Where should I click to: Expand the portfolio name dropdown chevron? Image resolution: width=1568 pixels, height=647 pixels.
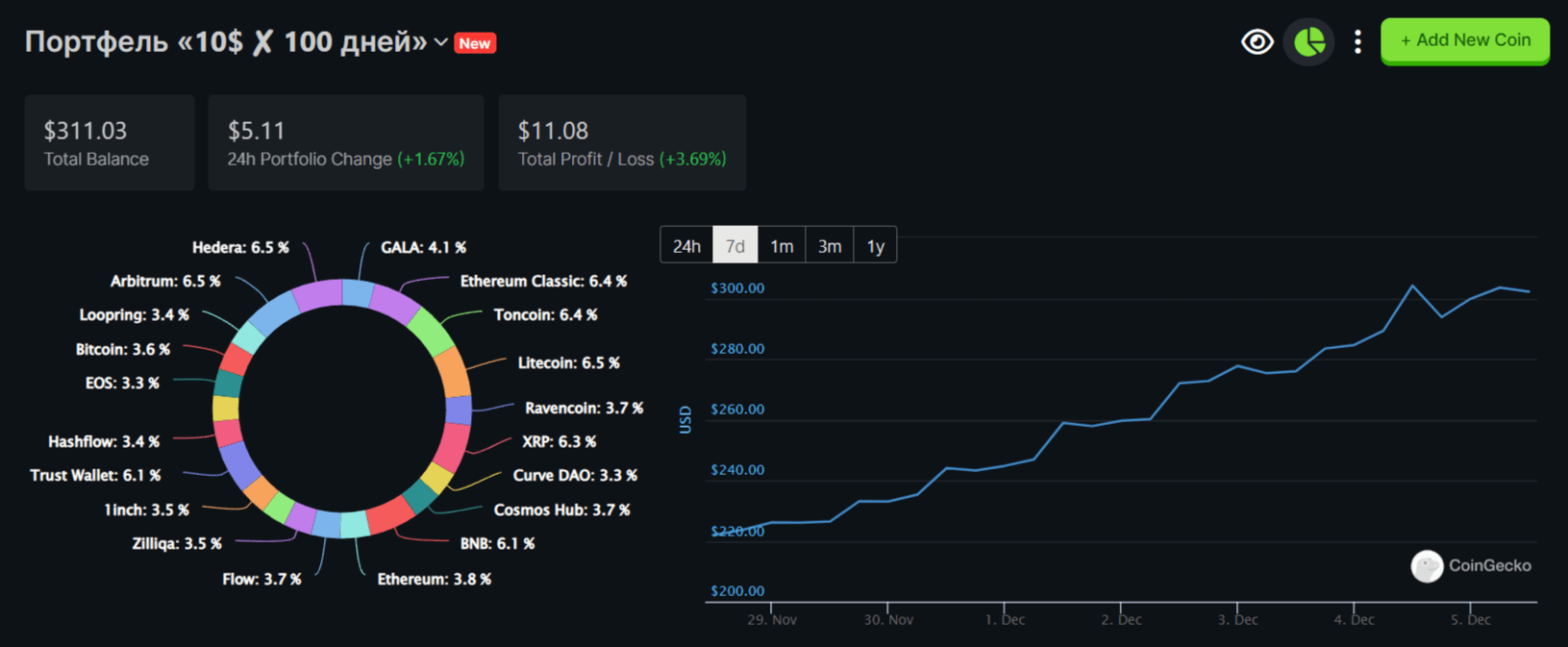pyautogui.click(x=441, y=42)
